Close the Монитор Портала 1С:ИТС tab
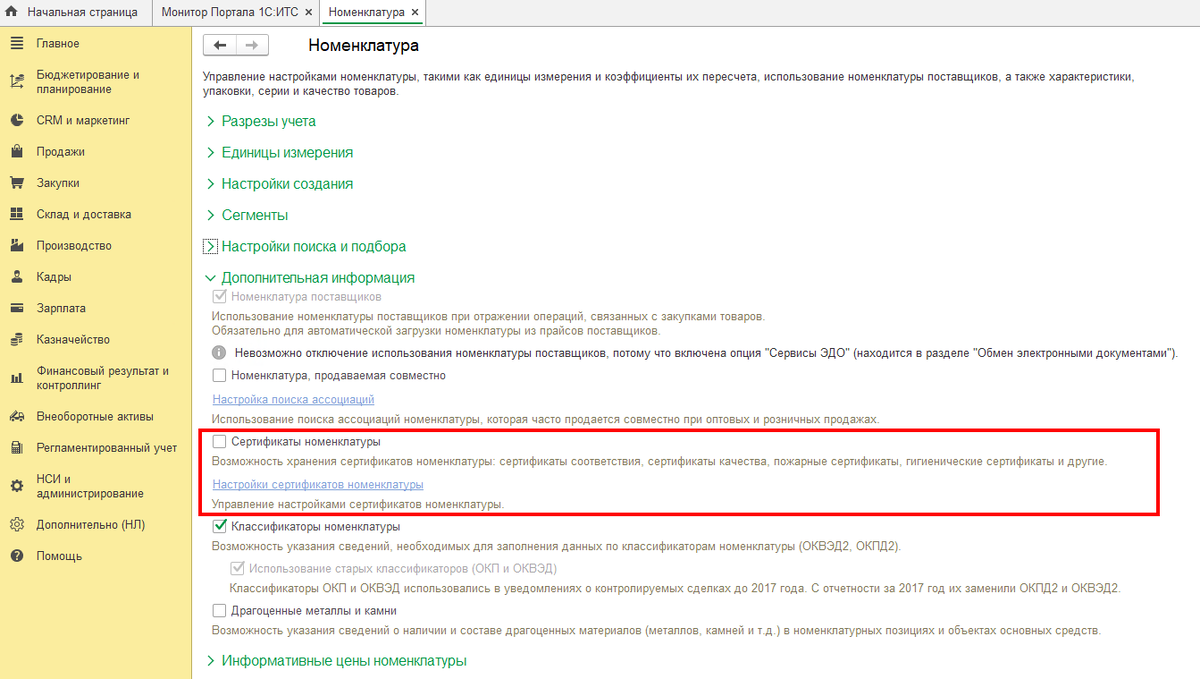 pyautogui.click(x=308, y=12)
